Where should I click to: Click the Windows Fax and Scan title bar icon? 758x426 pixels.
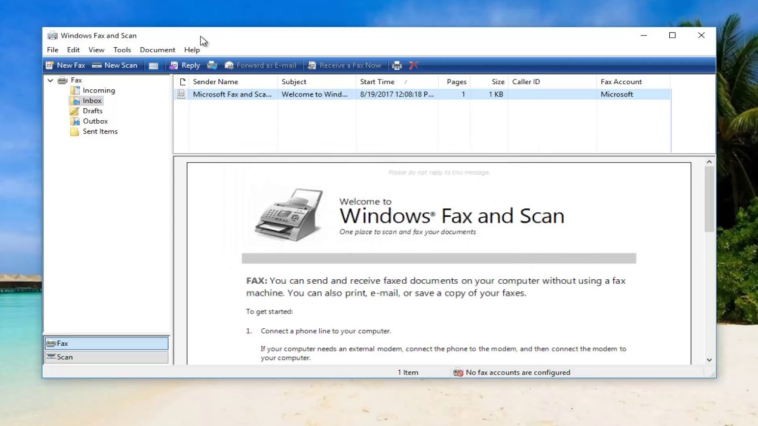coord(52,35)
